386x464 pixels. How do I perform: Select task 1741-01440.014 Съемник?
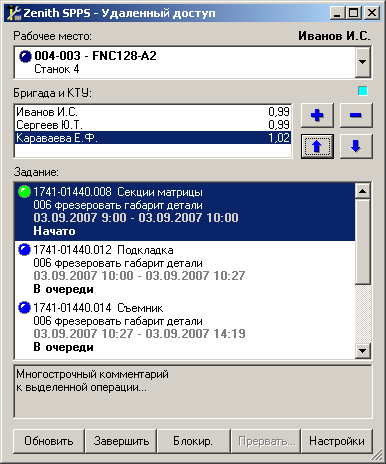pyautogui.click(x=185, y=328)
